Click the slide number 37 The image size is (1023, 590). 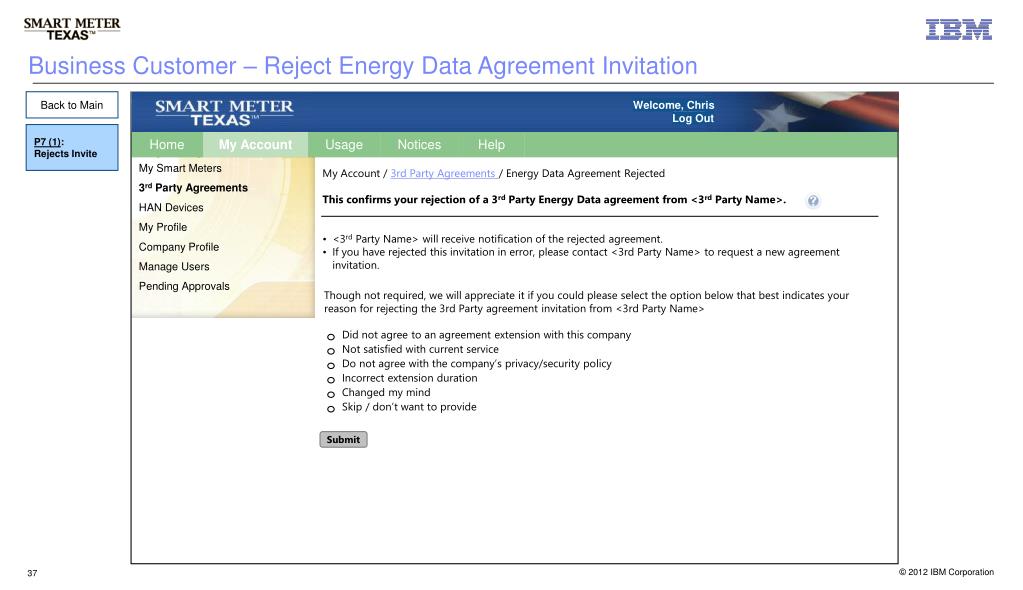coord(32,573)
